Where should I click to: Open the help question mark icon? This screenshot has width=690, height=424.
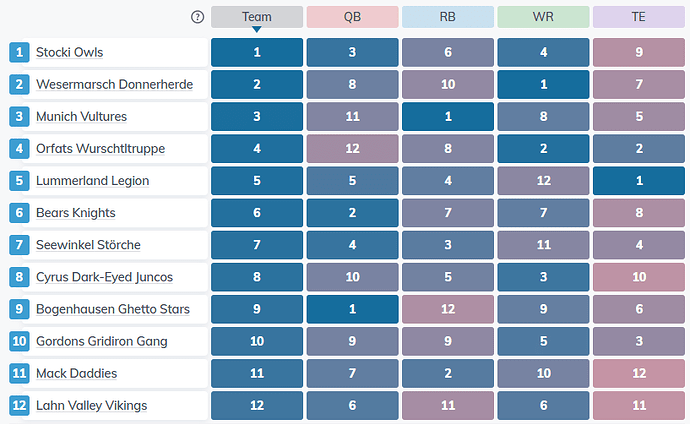click(x=198, y=17)
